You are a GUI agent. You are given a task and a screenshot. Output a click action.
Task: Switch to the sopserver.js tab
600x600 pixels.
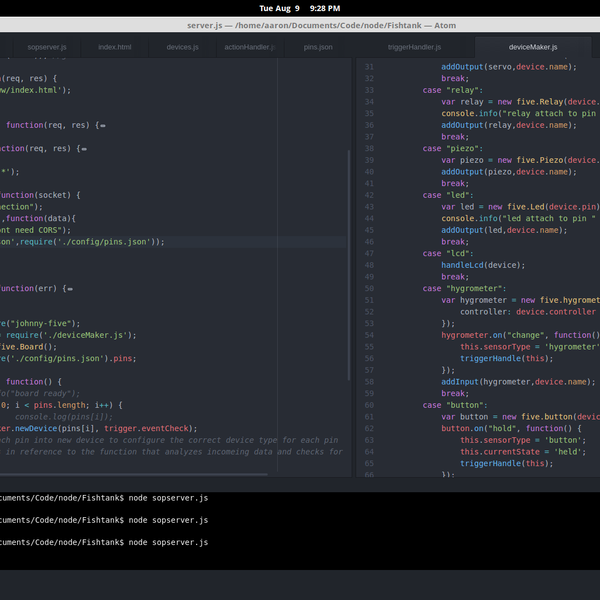click(47, 47)
